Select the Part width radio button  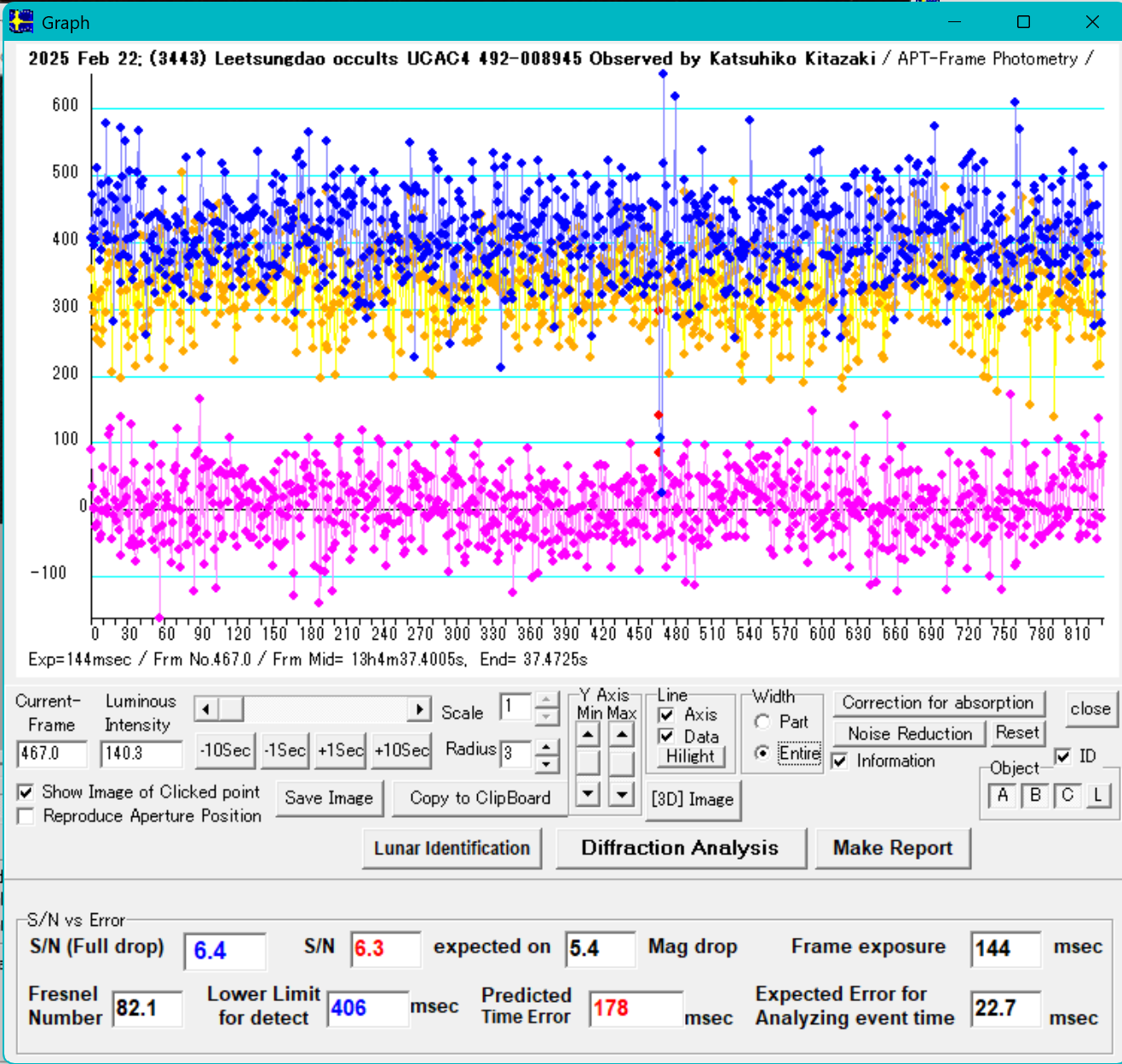[762, 722]
